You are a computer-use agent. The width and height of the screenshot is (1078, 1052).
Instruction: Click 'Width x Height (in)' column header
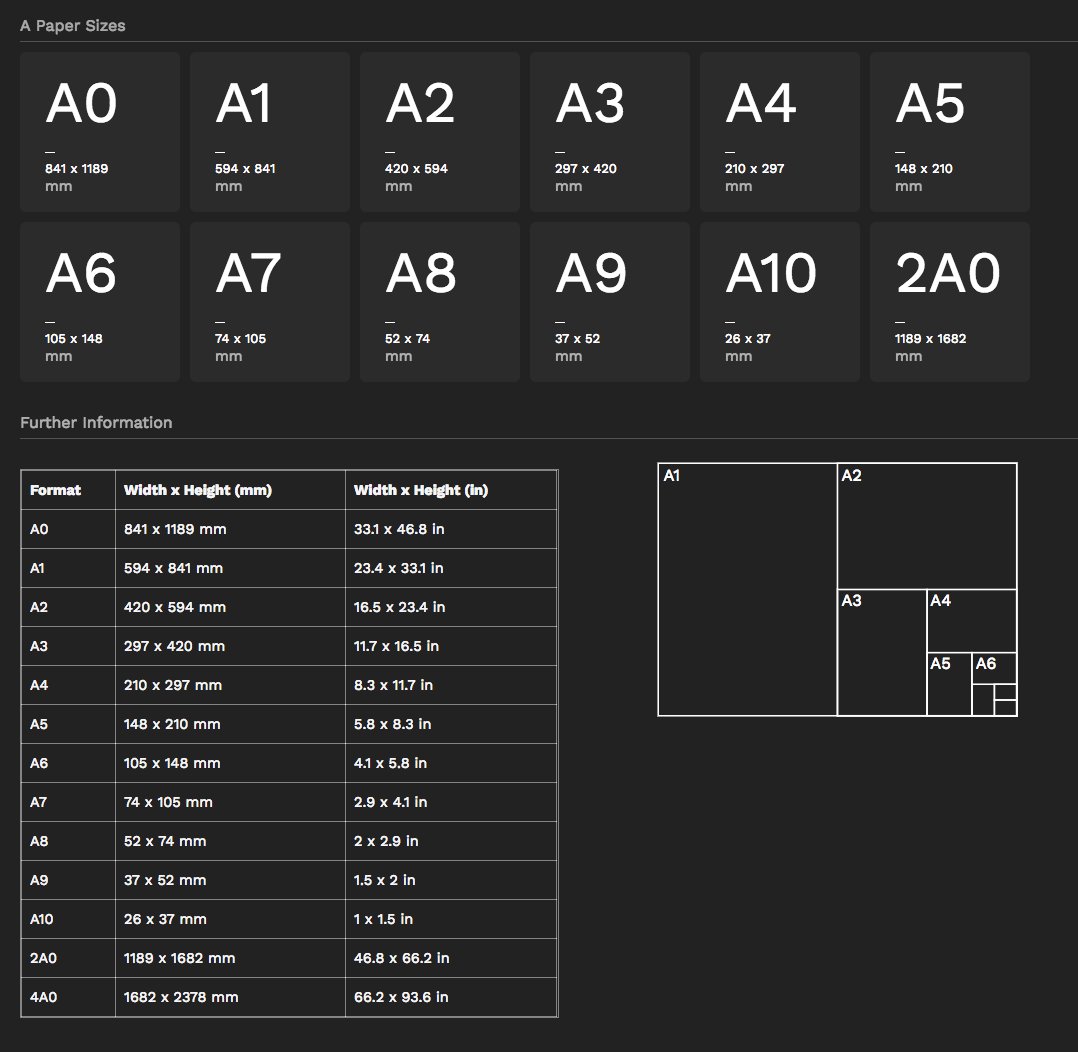451,490
